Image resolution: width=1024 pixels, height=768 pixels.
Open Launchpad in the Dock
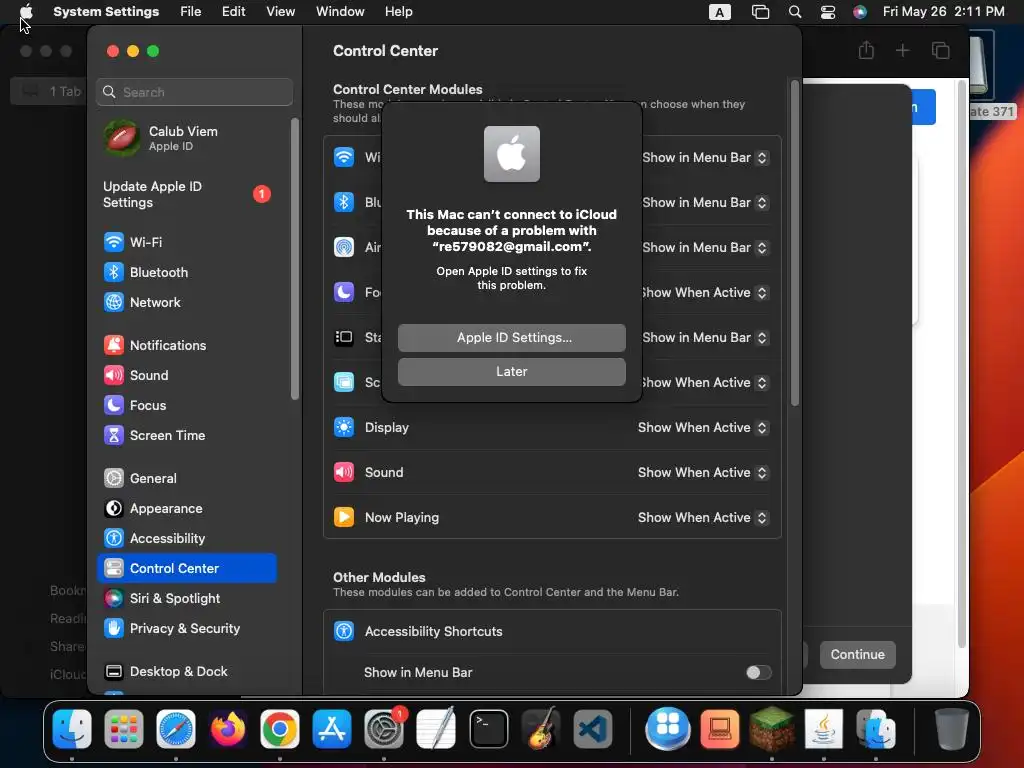click(x=123, y=729)
